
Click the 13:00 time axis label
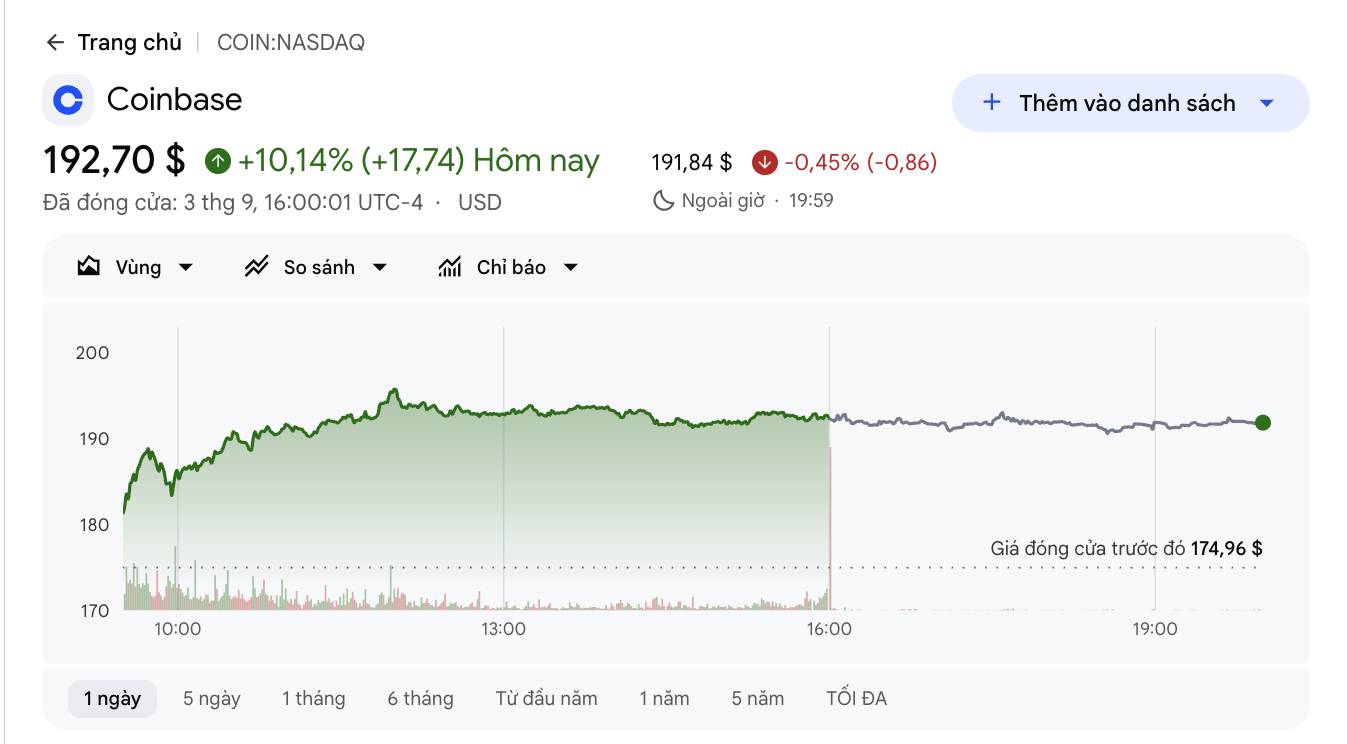coord(503,629)
